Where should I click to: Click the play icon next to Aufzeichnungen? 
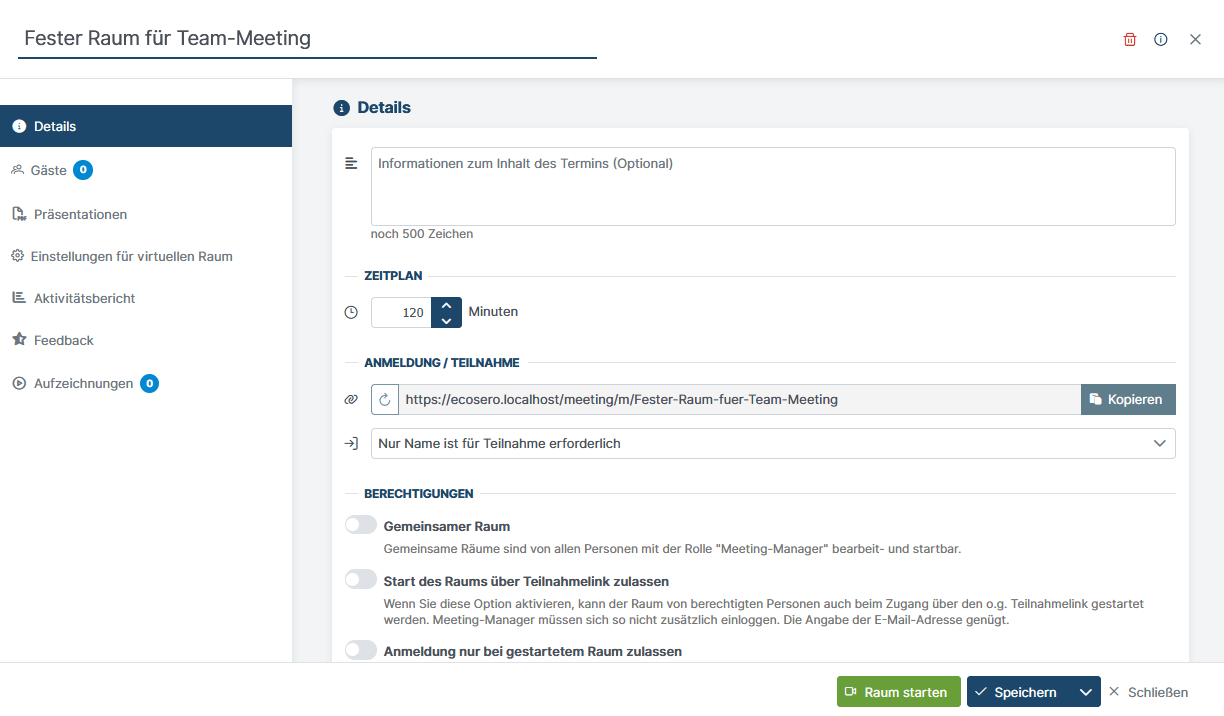point(17,383)
